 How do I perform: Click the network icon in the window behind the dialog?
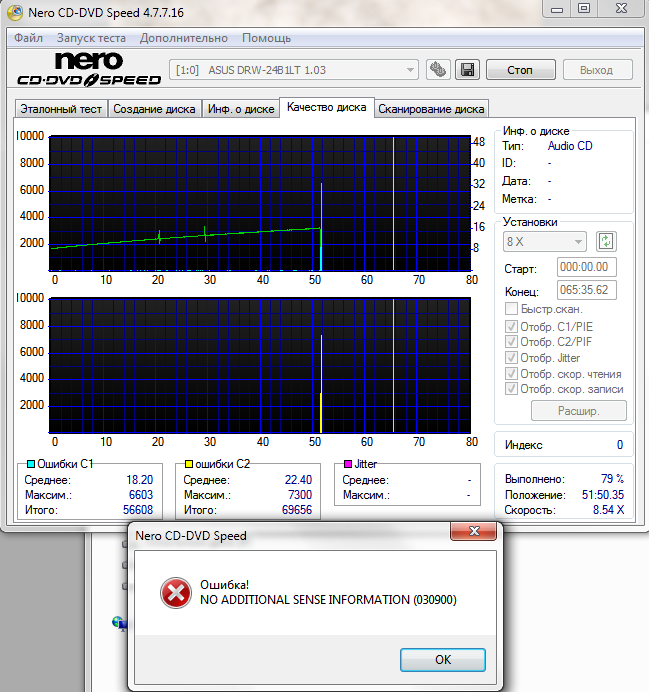(x=119, y=624)
